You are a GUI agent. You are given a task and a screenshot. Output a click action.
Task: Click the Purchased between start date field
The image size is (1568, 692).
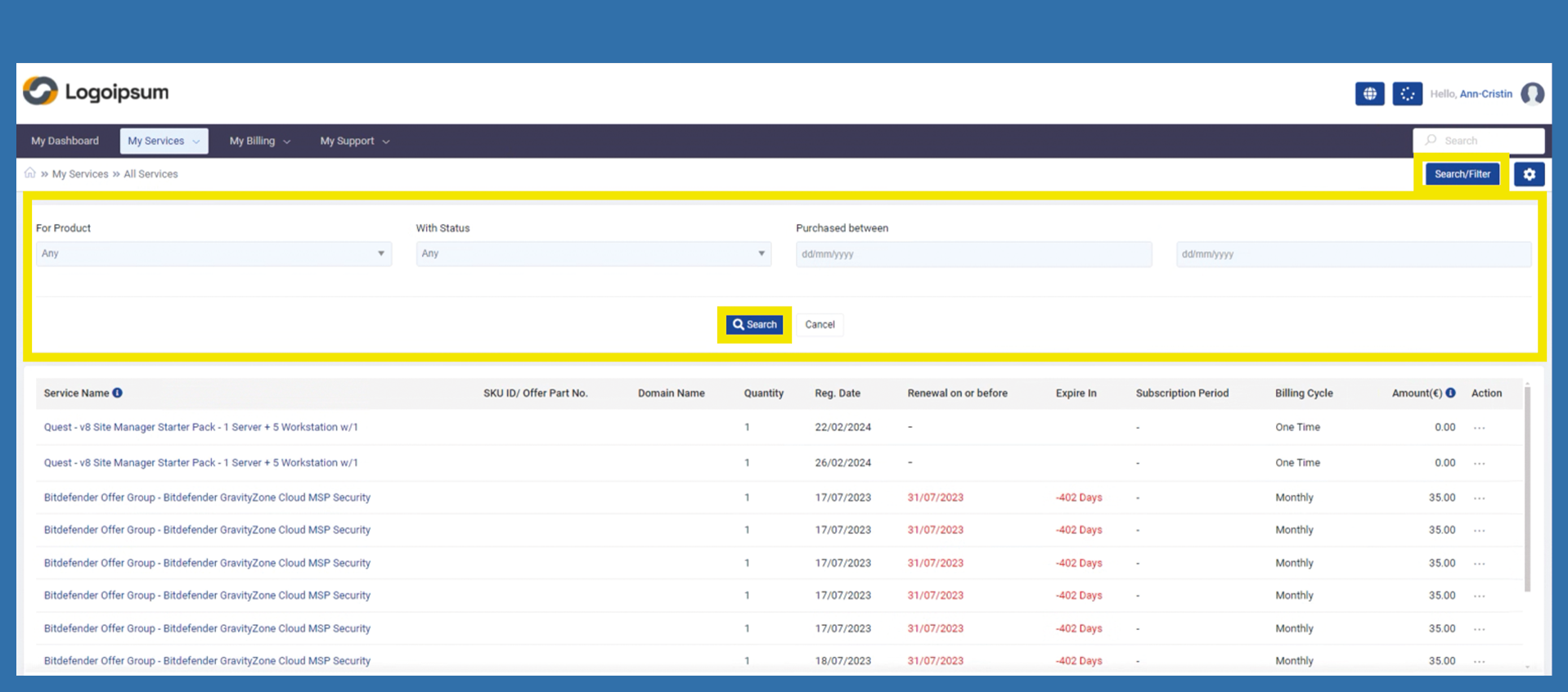point(973,254)
